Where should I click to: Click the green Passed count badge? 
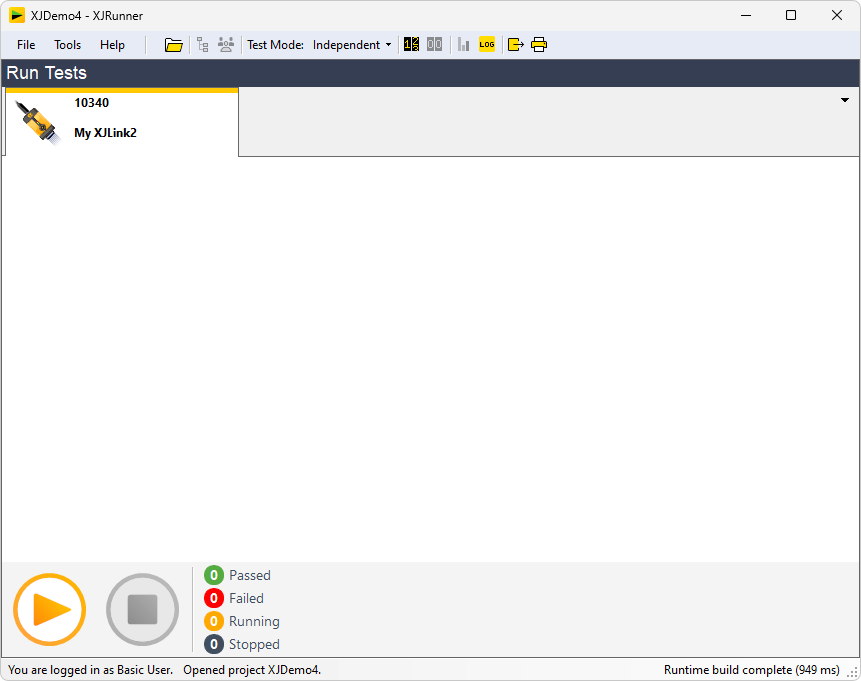[214, 575]
